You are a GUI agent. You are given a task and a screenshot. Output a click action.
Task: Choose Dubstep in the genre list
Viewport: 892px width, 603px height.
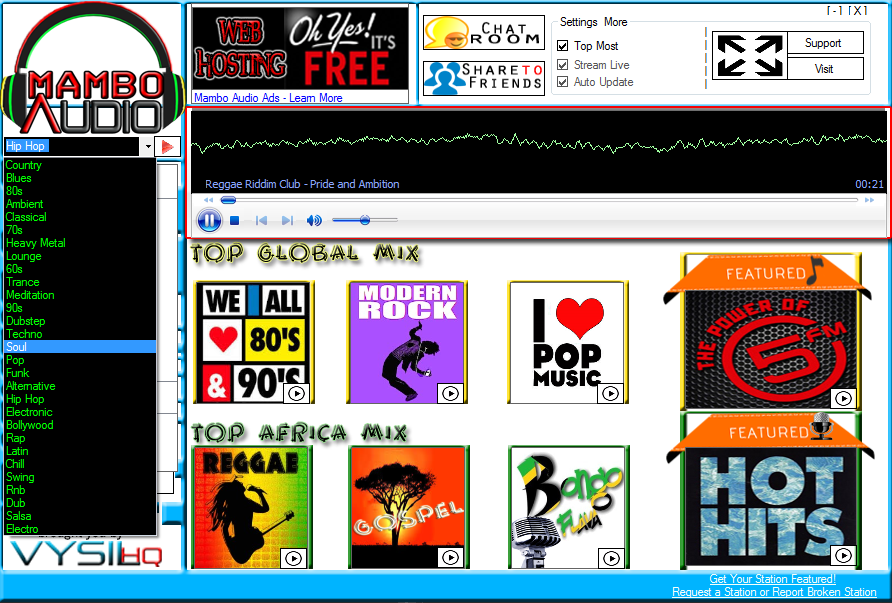80,321
